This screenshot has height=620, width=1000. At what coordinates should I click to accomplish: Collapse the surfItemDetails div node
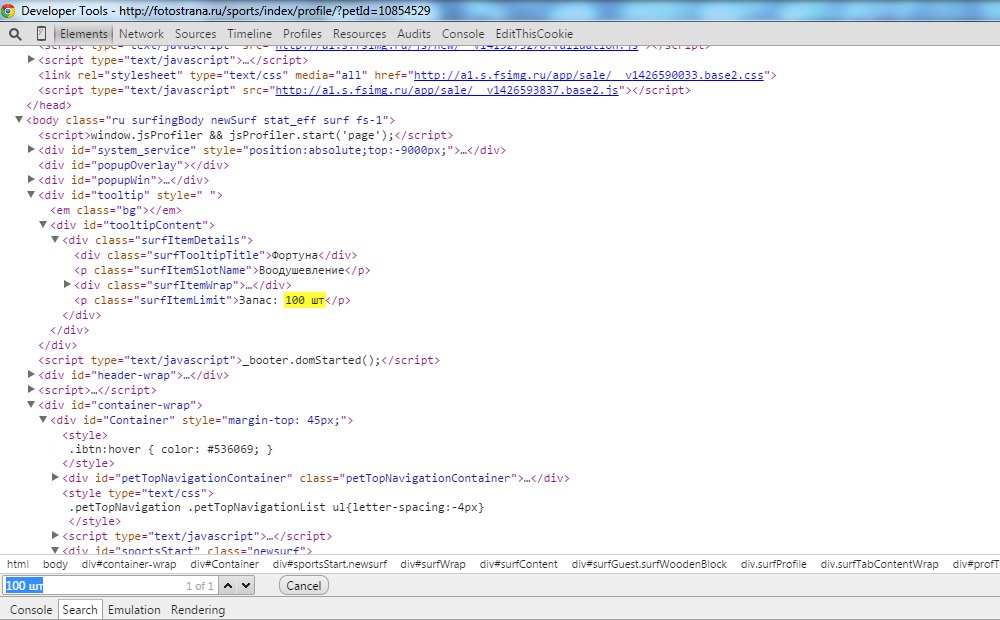55,240
